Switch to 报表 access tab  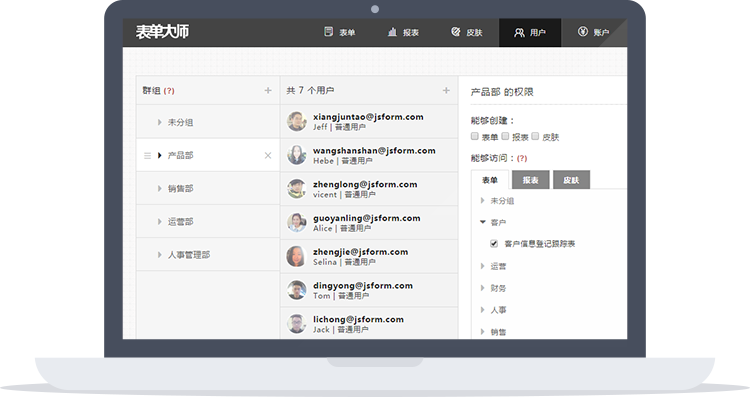pos(530,180)
